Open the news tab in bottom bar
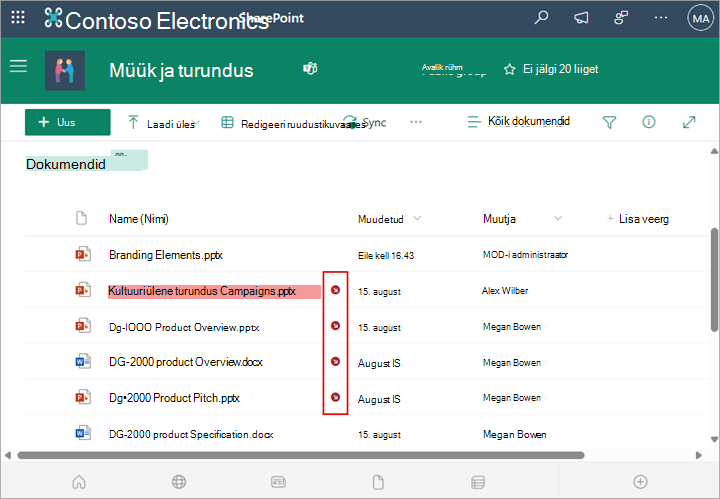The width and height of the screenshot is (720, 499). tap(278, 482)
